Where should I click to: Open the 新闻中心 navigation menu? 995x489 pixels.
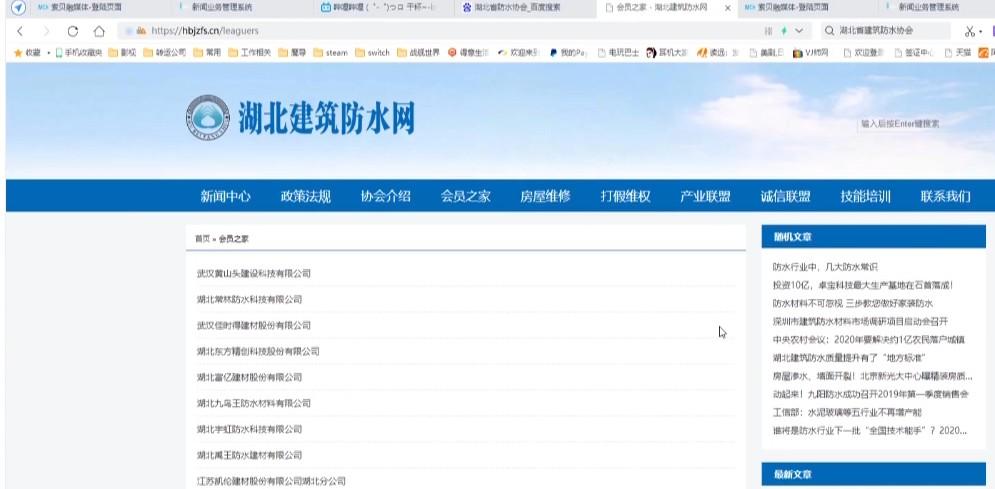pos(225,196)
